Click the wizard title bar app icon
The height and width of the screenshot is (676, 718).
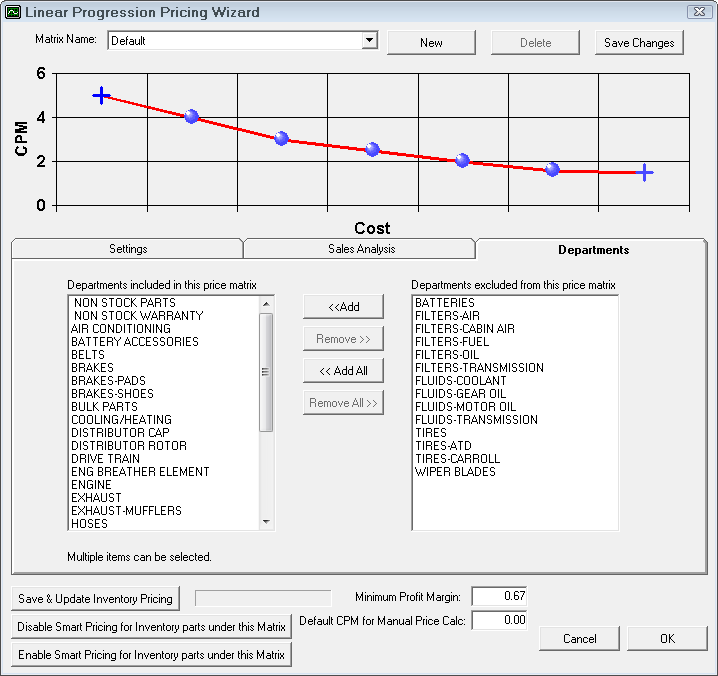pyautogui.click(x=13, y=13)
